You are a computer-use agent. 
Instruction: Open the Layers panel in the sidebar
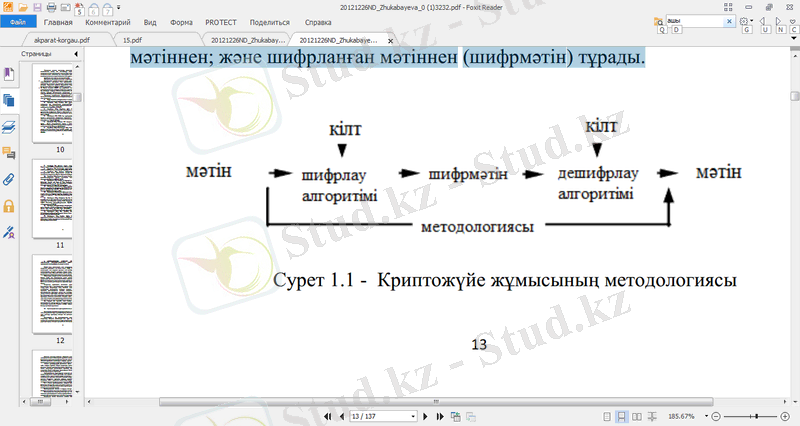(x=10, y=127)
